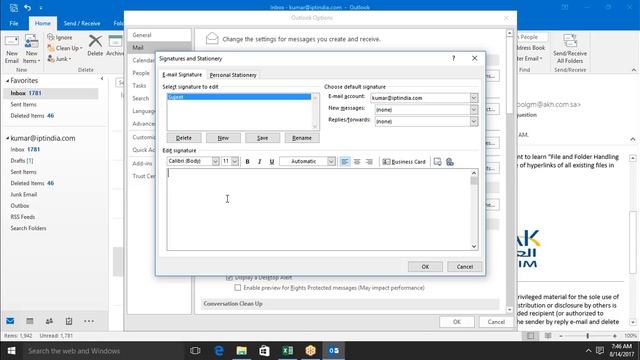Open RSS Feeds folder
The image size is (640, 360).
(22, 217)
